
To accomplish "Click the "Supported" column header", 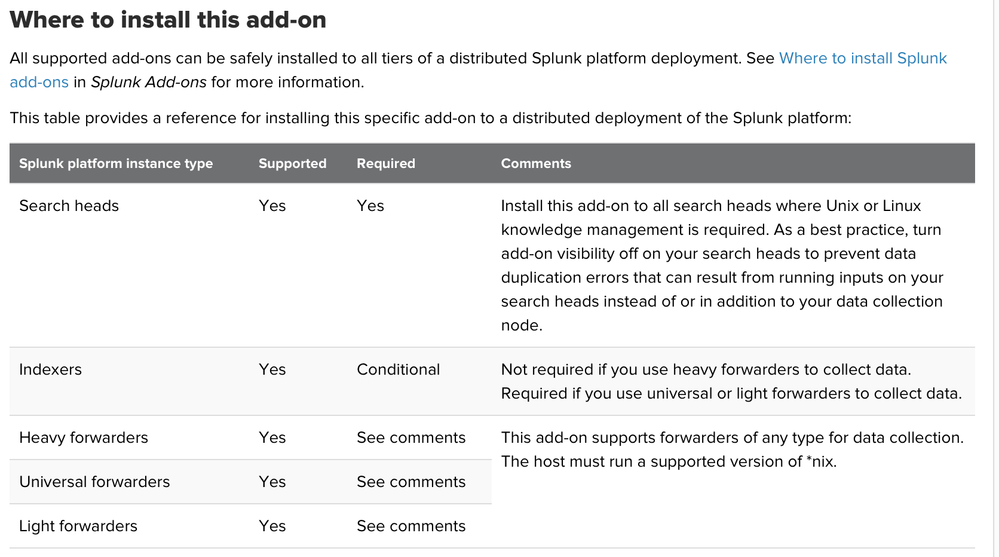I will tap(292, 163).
